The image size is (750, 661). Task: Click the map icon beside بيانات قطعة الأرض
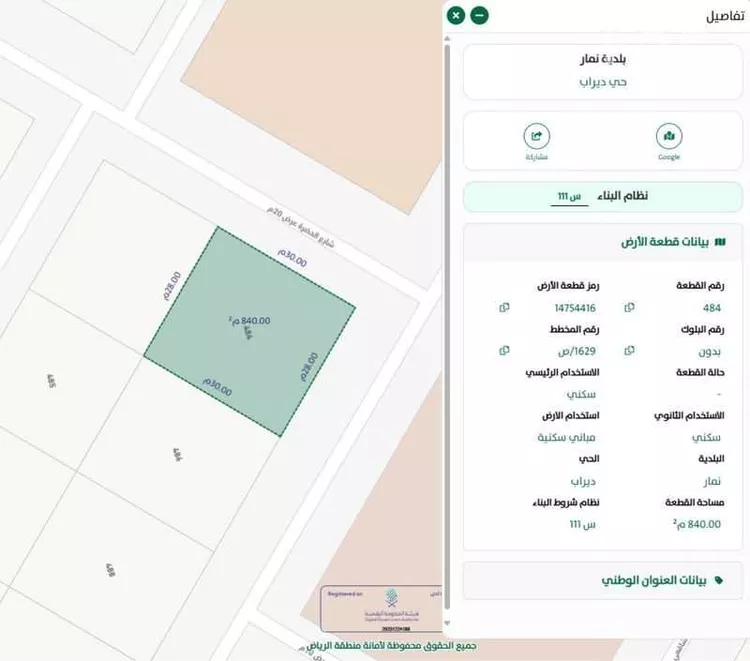(720, 242)
